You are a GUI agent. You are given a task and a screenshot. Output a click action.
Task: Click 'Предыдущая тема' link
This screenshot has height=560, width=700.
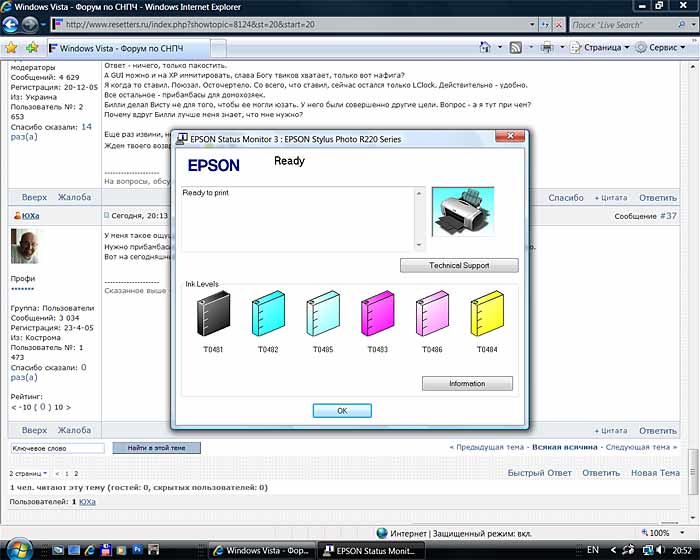pos(490,447)
